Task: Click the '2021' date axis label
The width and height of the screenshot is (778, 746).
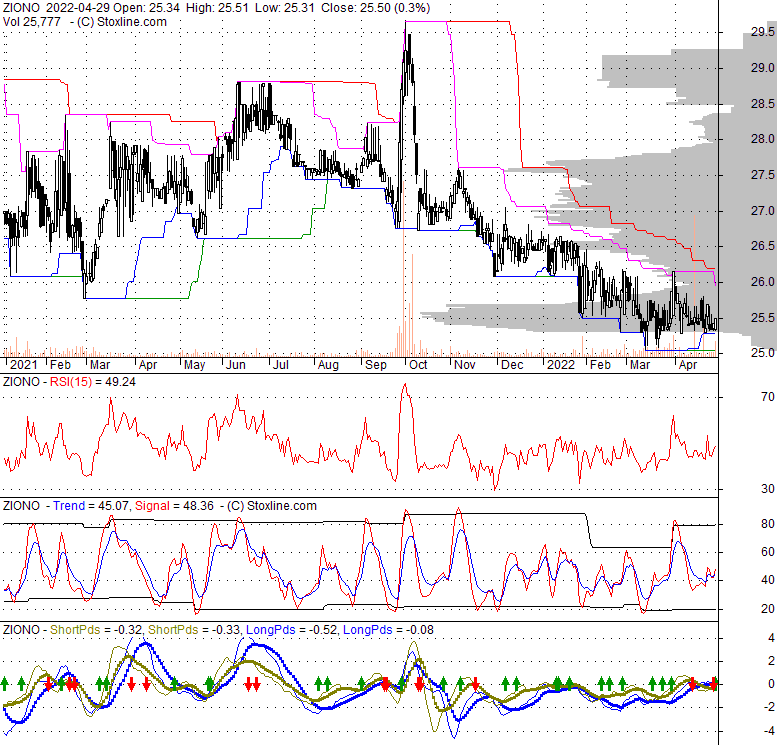Action: 23,365
